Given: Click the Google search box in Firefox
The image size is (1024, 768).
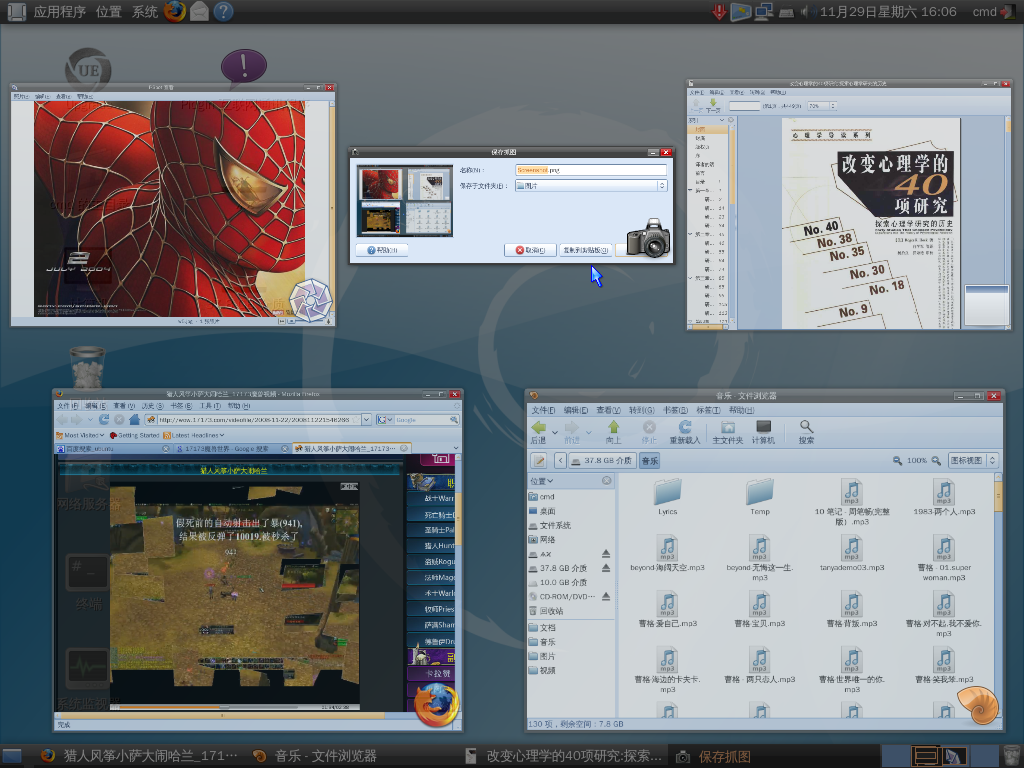Looking at the screenshot, I should coord(421,420).
